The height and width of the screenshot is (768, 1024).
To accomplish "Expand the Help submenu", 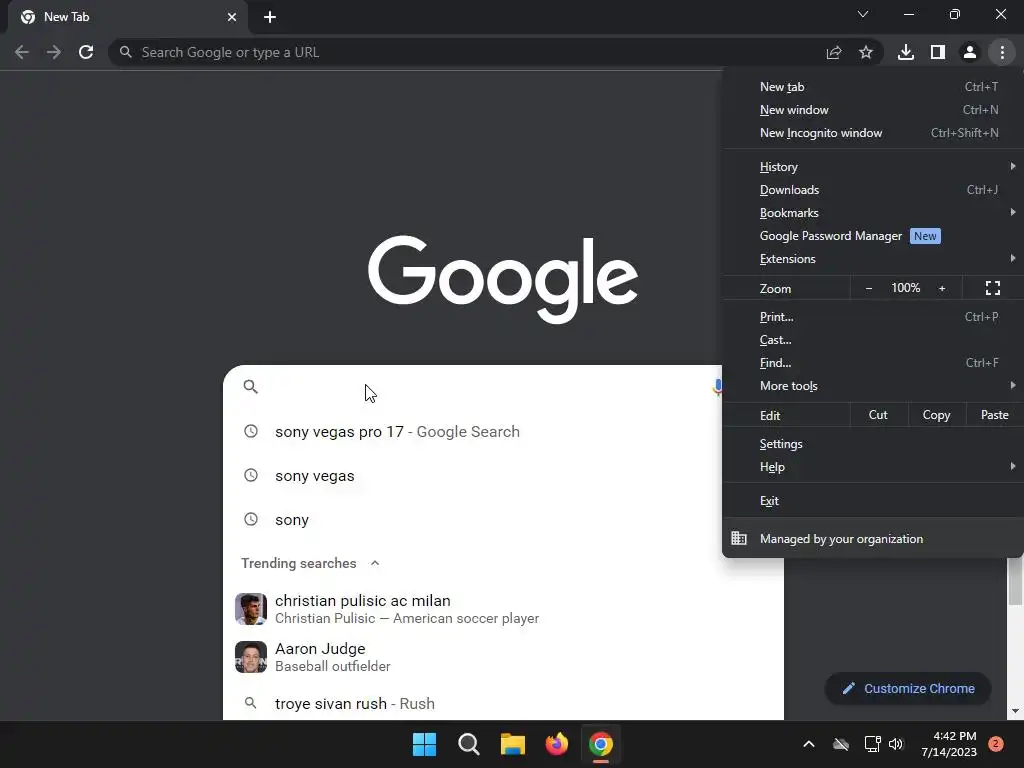I will pyautogui.click(x=872, y=467).
